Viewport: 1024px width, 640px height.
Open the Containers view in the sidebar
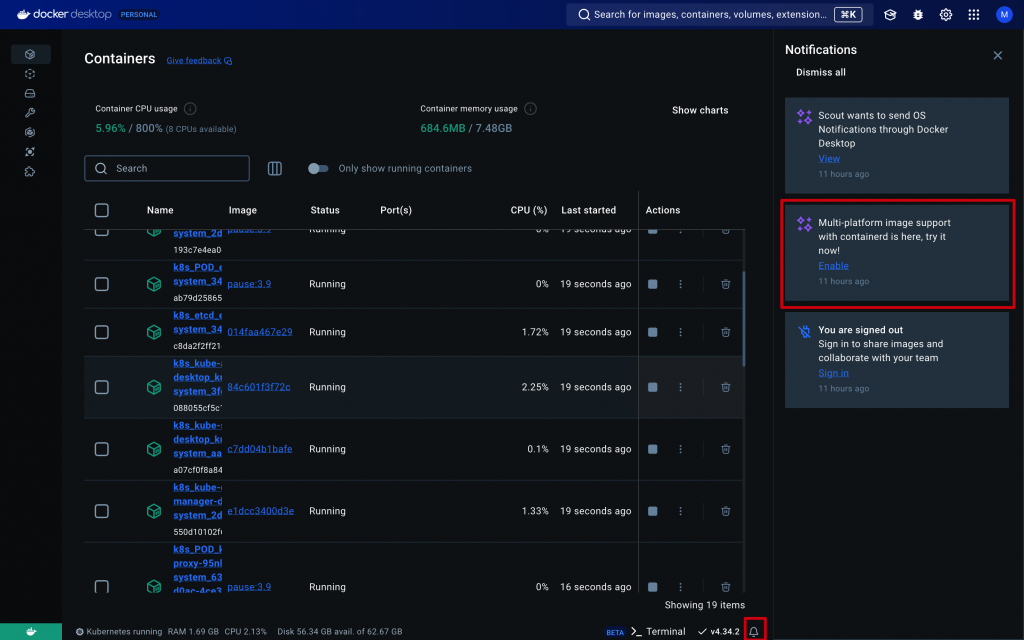tap(30, 54)
